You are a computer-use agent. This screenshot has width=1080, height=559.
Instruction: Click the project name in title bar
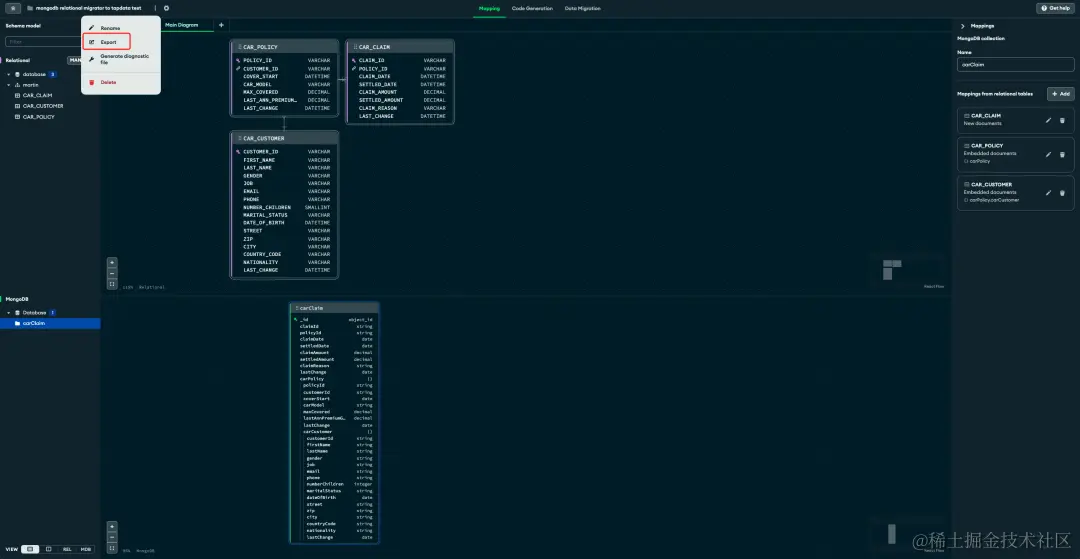click(x=88, y=8)
